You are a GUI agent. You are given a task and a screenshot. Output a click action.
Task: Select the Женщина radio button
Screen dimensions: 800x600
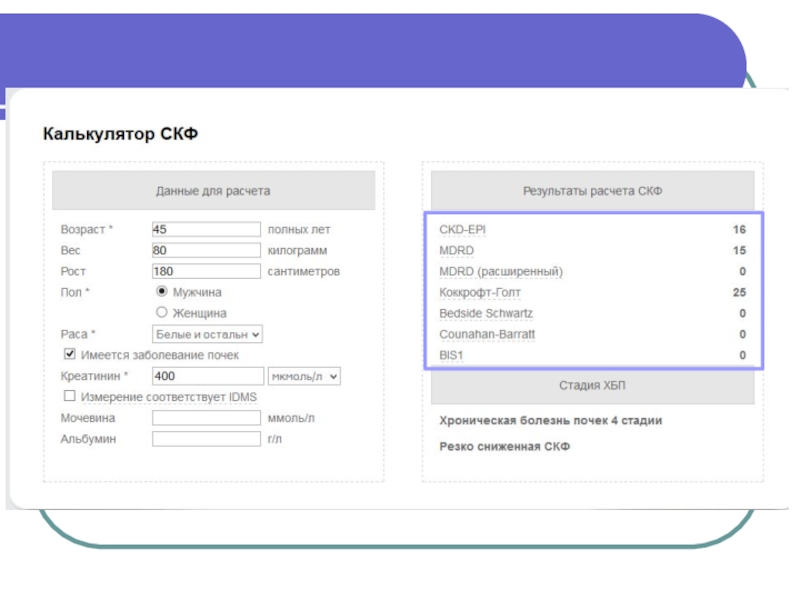pos(162,313)
